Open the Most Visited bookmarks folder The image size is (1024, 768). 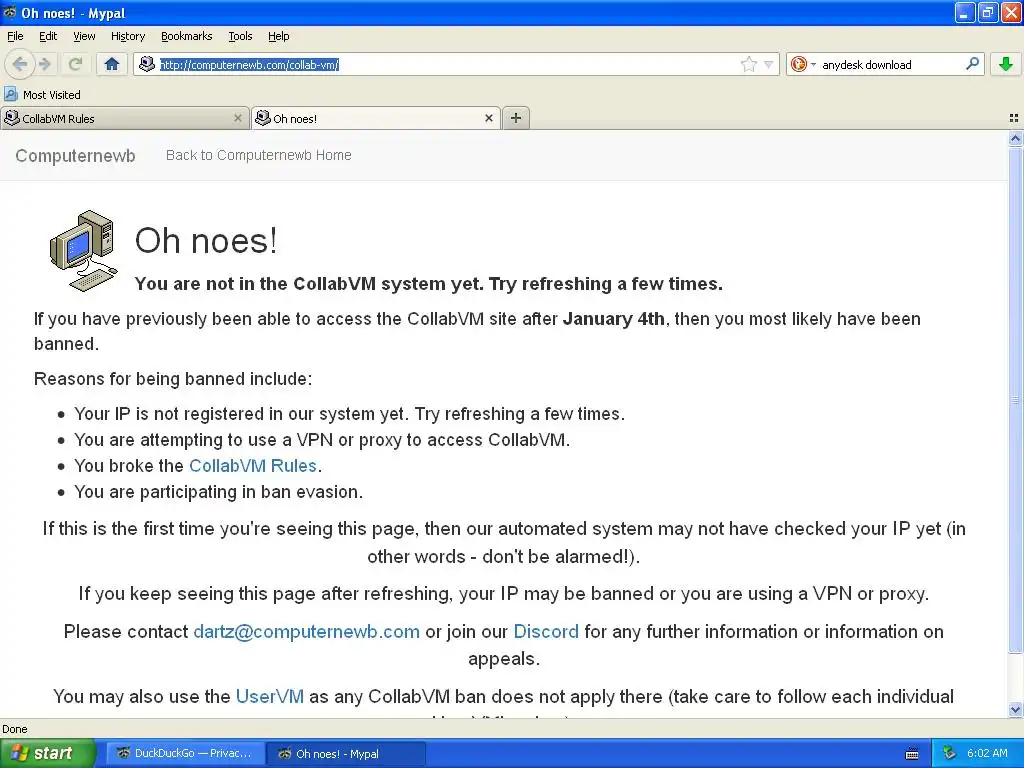point(43,95)
